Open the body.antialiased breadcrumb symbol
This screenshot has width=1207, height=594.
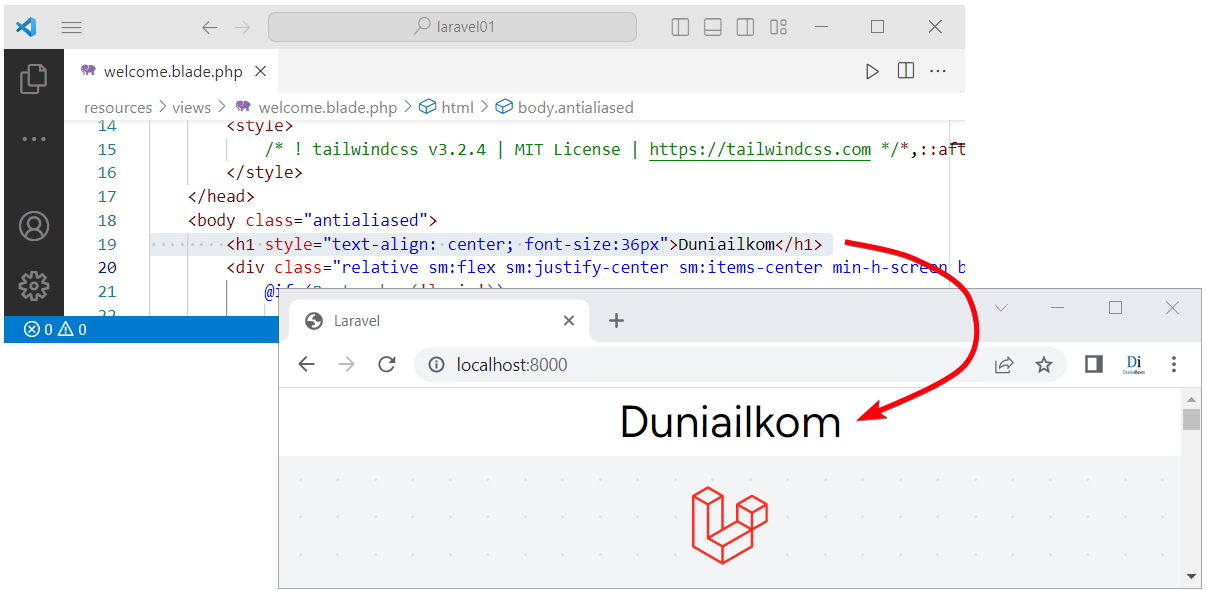[565, 107]
